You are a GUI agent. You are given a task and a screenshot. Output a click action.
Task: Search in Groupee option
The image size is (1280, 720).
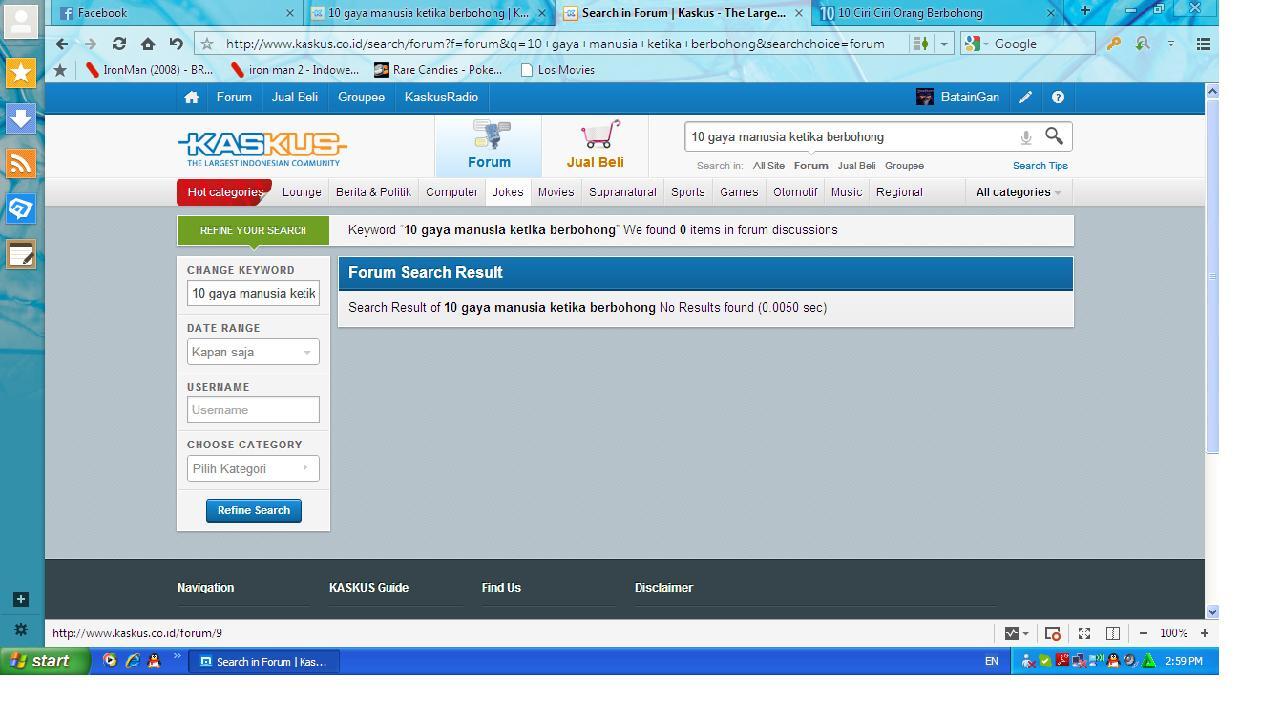(904, 166)
